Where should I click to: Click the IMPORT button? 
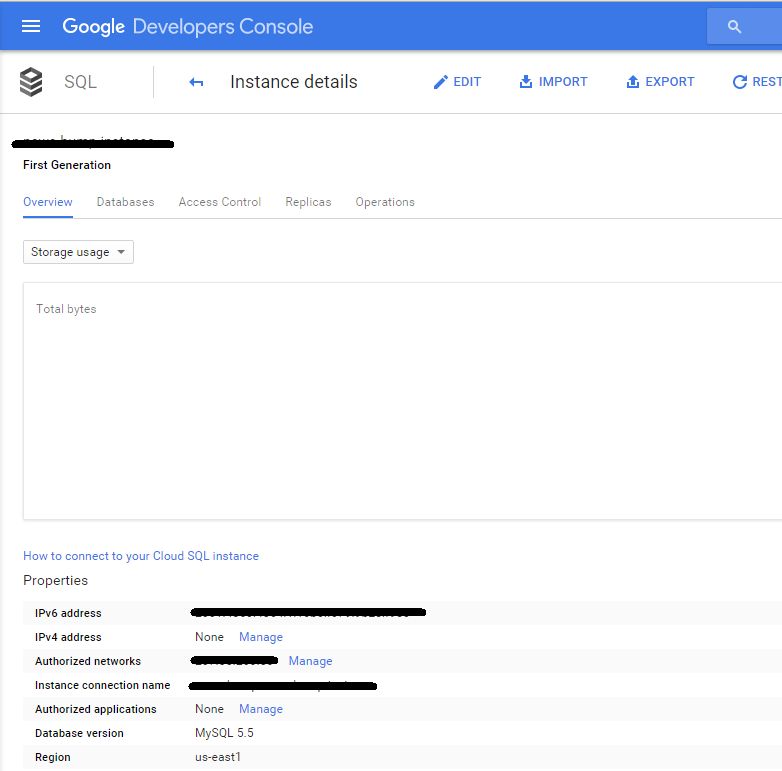[554, 82]
